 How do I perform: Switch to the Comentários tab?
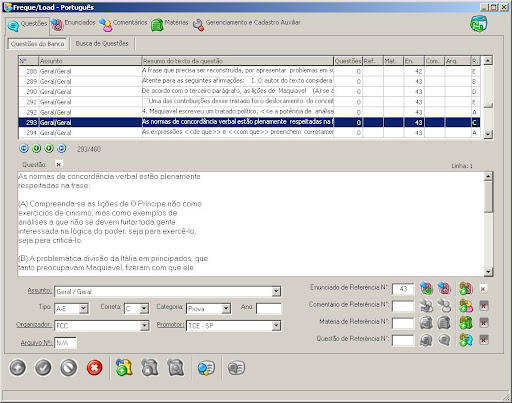tap(123, 24)
